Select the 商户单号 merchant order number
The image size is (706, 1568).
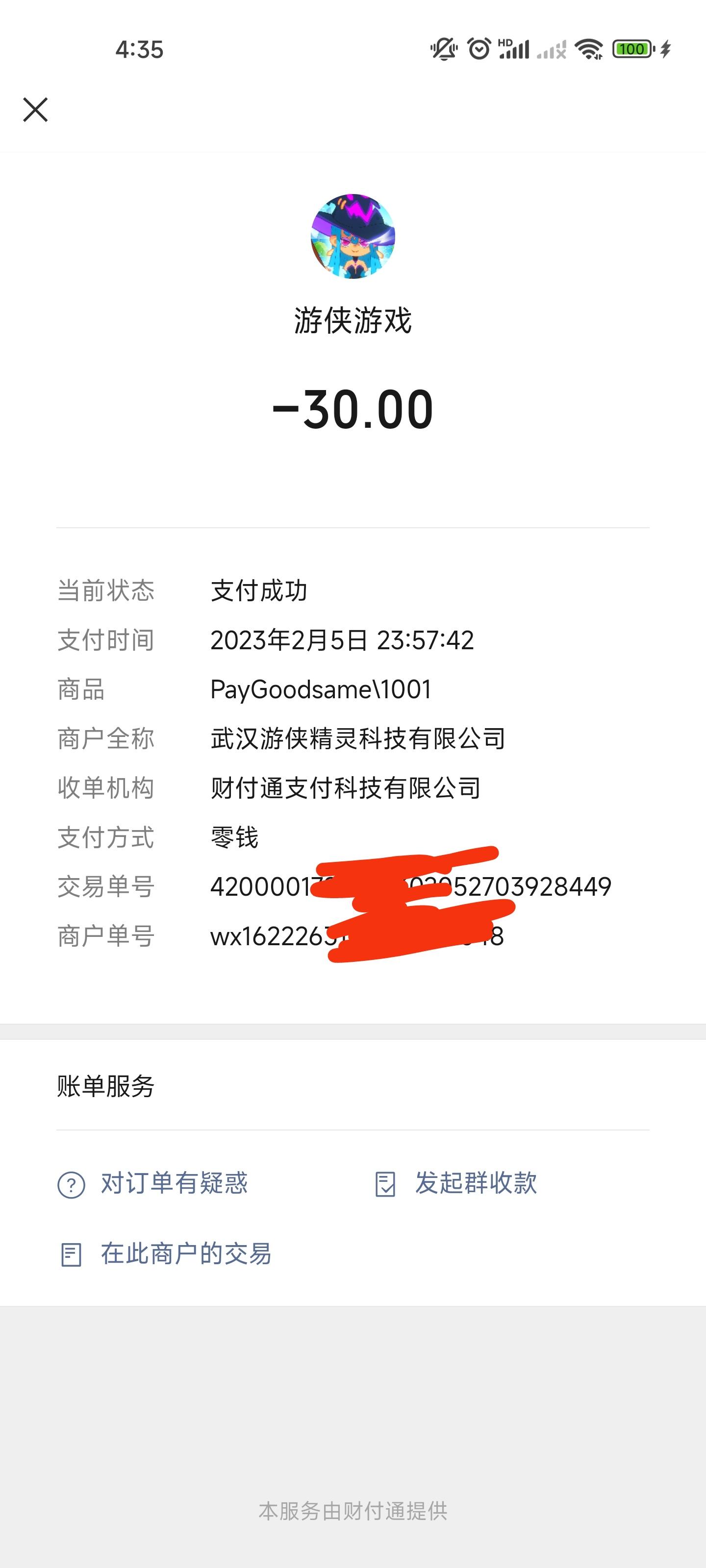357,936
